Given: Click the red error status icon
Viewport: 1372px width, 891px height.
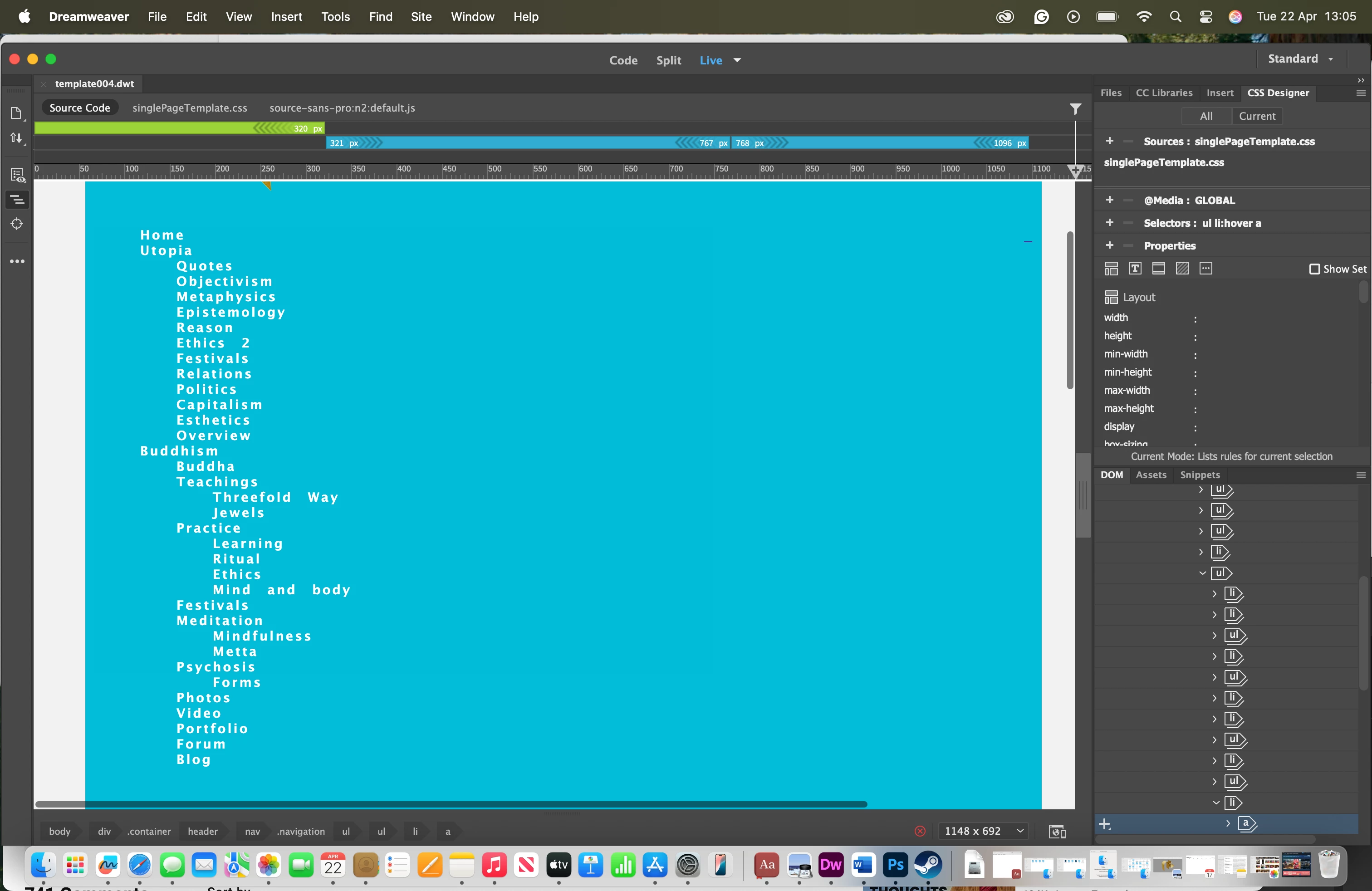Looking at the screenshot, I should [920, 831].
